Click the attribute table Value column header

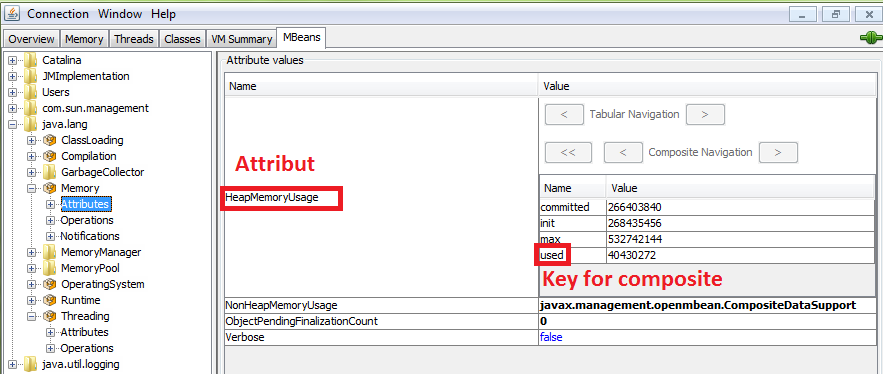(x=707, y=87)
